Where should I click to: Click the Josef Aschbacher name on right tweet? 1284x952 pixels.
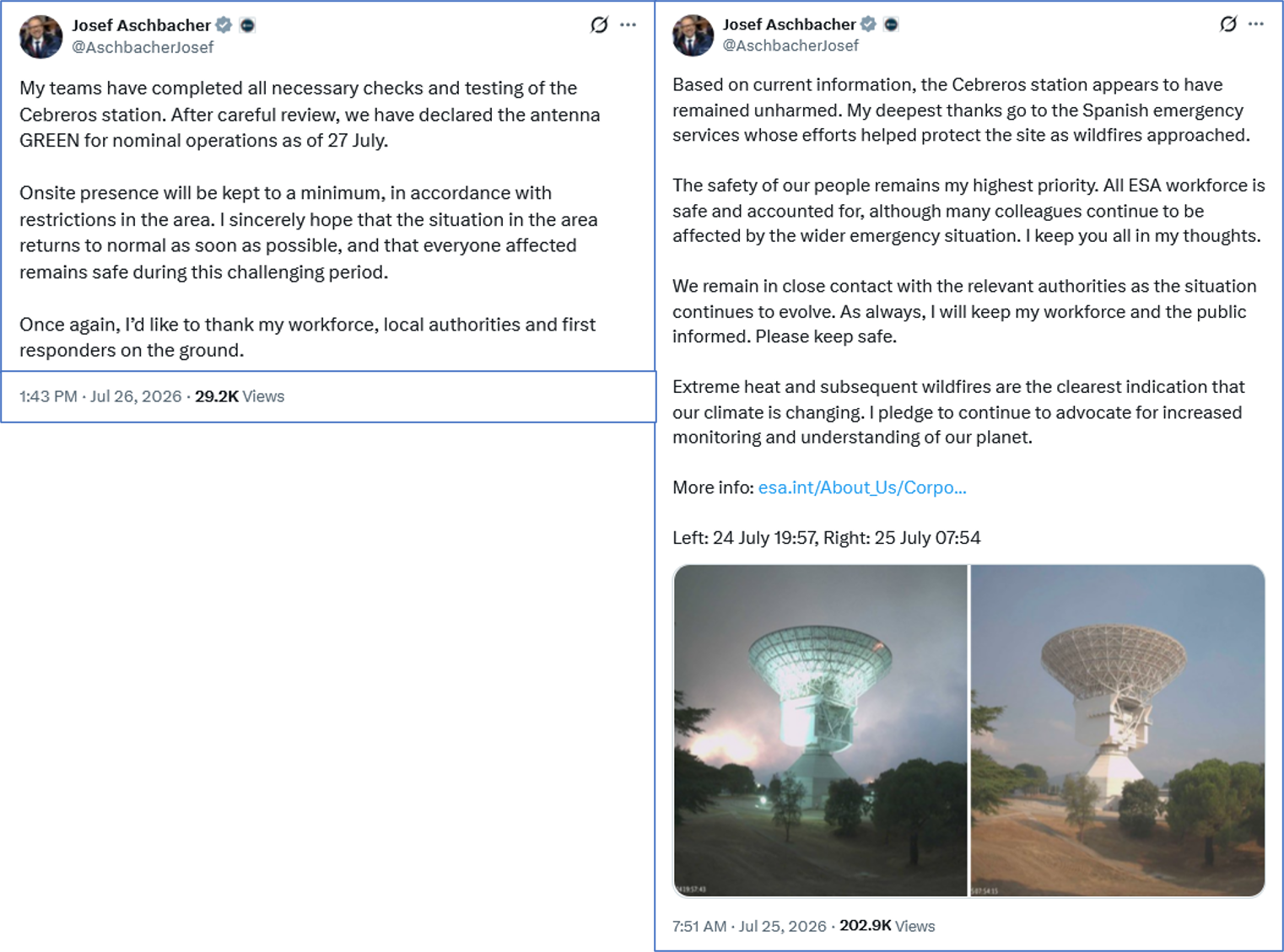(x=789, y=24)
